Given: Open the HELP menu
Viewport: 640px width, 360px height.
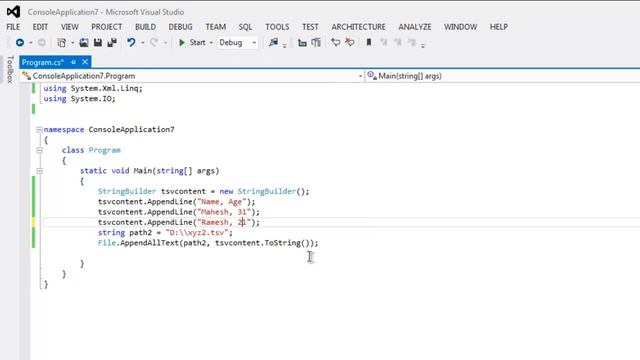Looking at the screenshot, I should [499, 27].
